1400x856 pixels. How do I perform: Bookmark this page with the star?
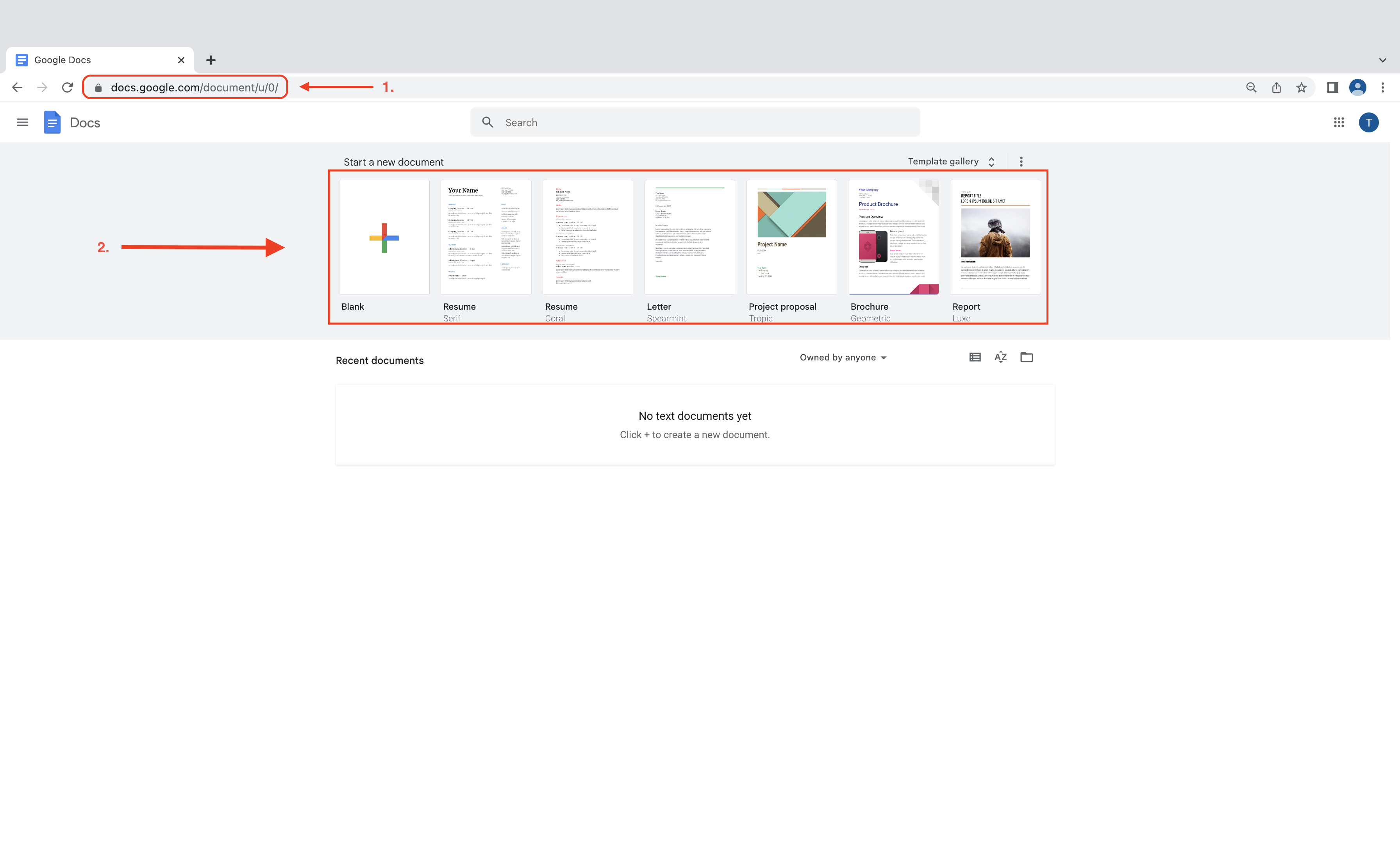[1301, 87]
